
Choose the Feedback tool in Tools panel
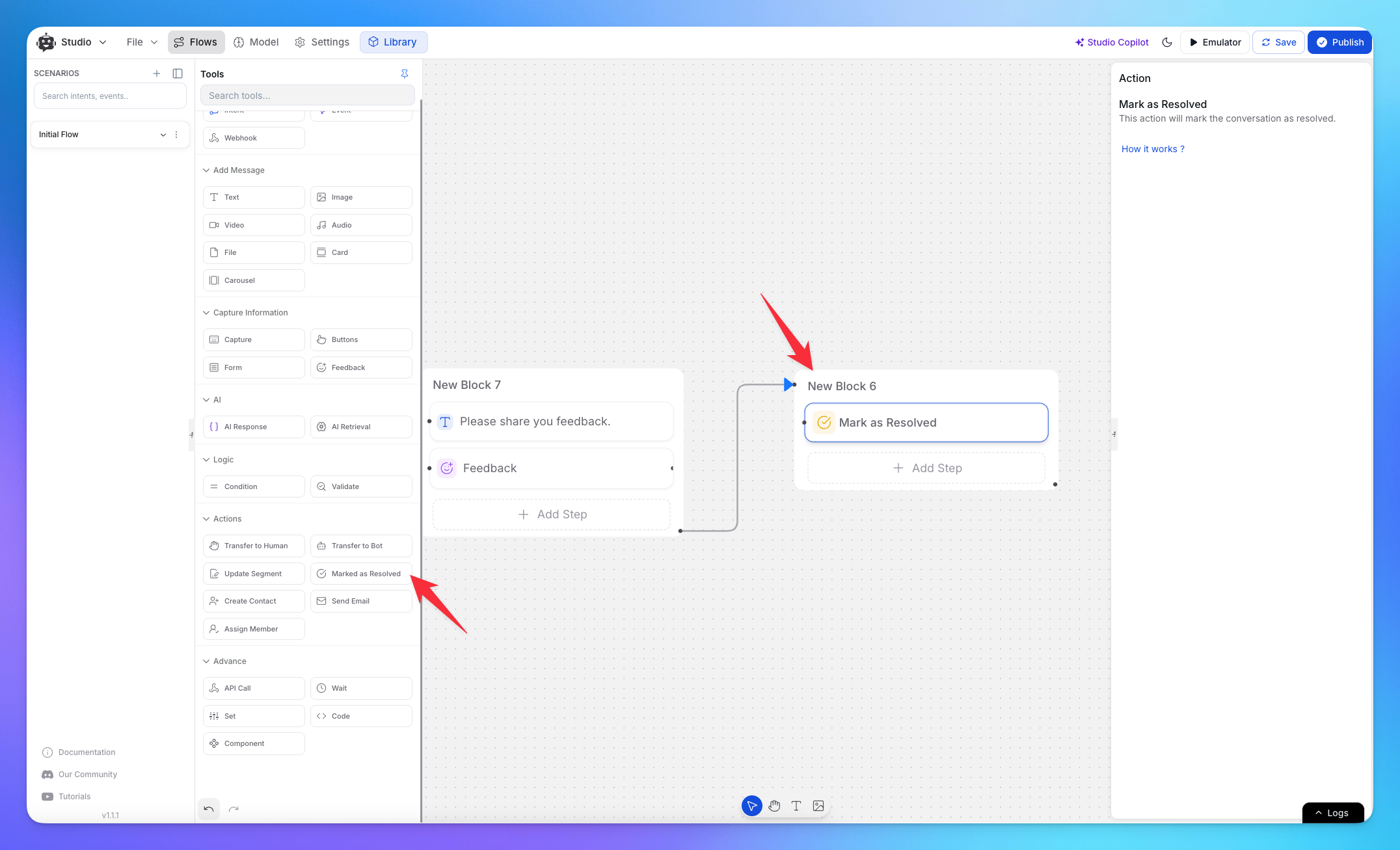click(x=361, y=367)
